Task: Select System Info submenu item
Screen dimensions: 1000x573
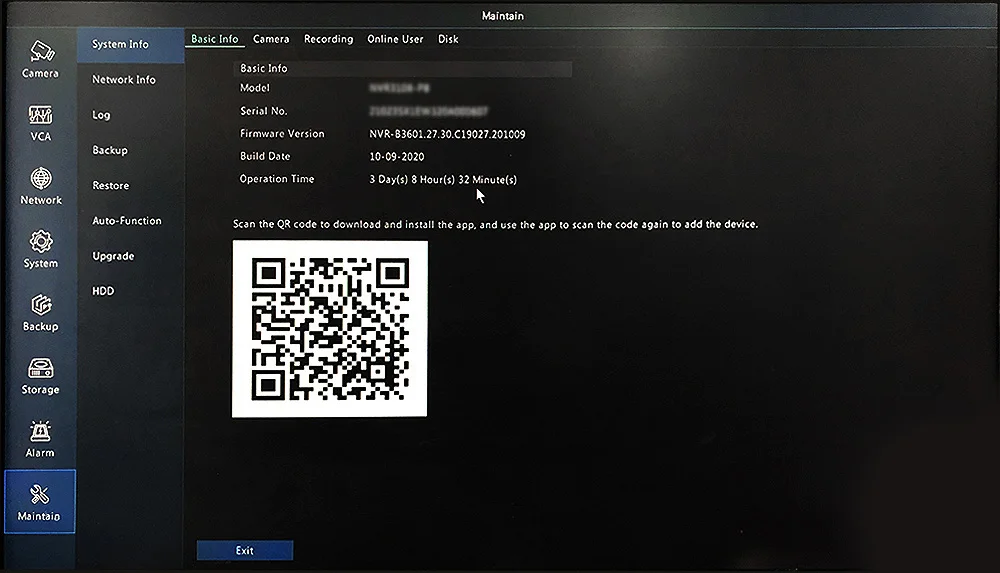Action: click(x=131, y=45)
